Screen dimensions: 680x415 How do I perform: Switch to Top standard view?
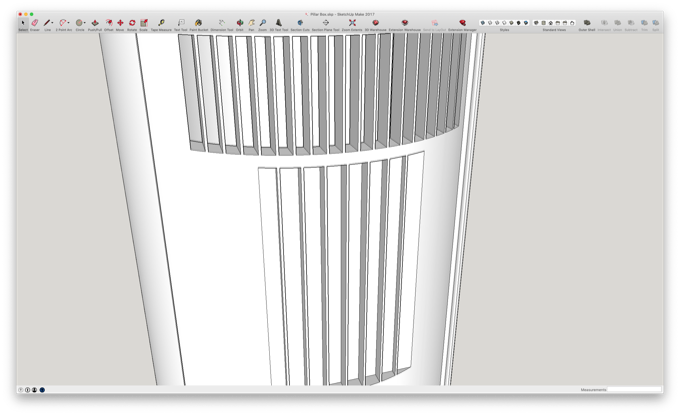click(x=543, y=23)
